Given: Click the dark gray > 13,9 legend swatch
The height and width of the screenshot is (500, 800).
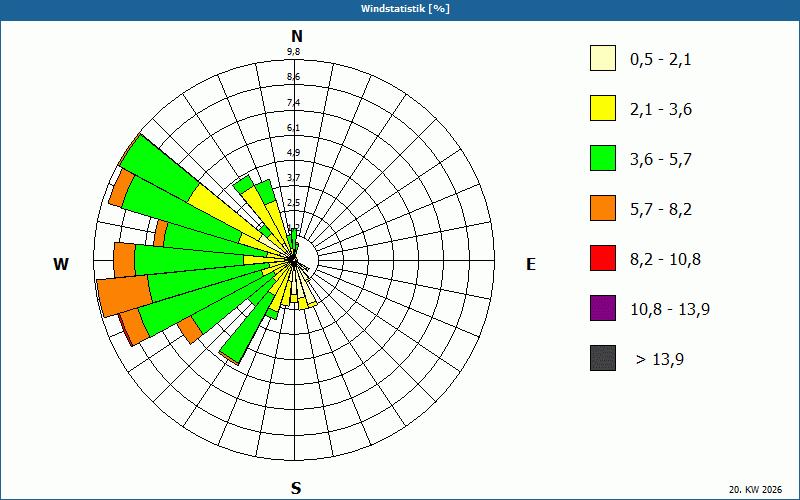Looking at the screenshot, I should coord(603,358).
